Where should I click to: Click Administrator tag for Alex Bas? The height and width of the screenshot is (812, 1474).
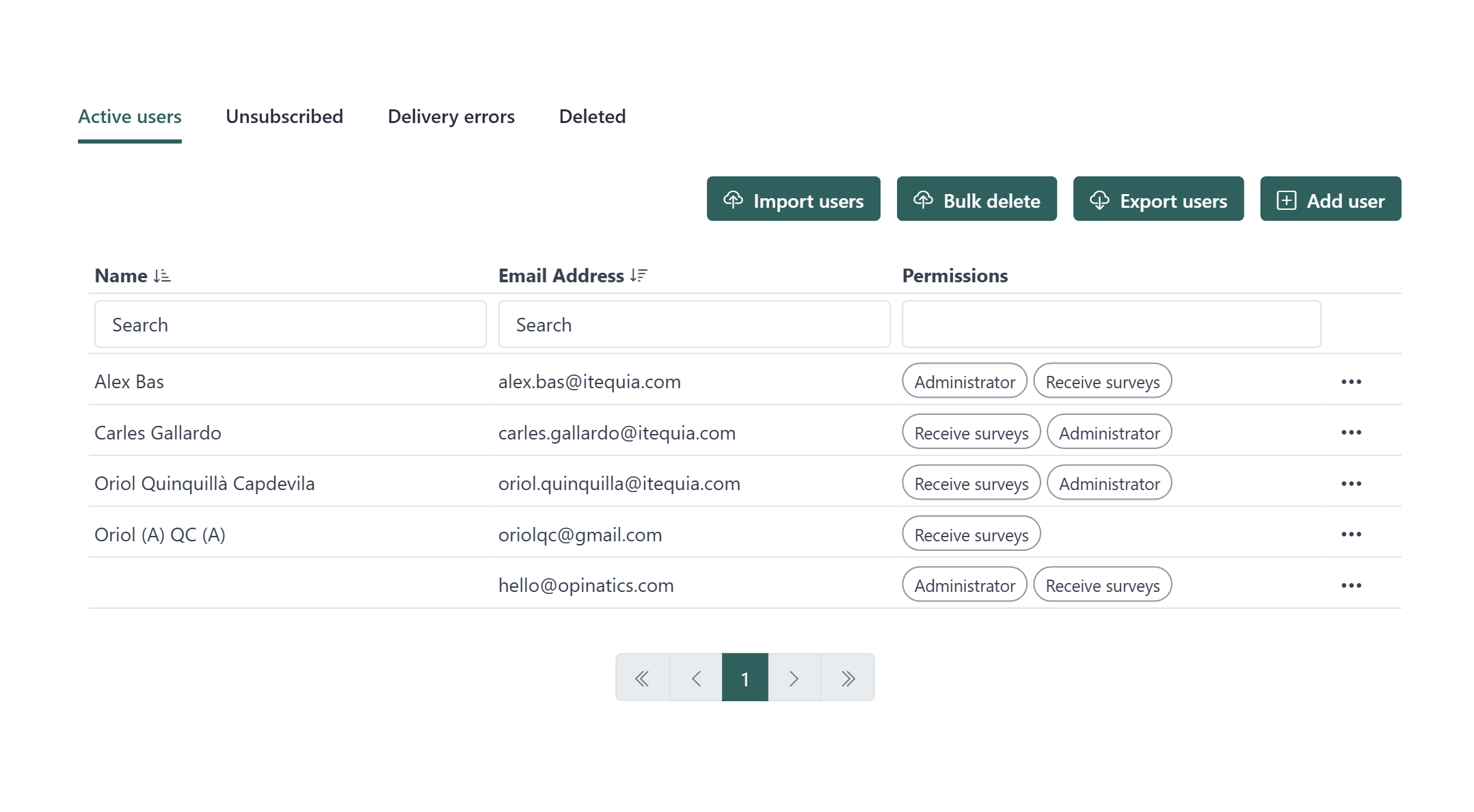coord(965,381)
